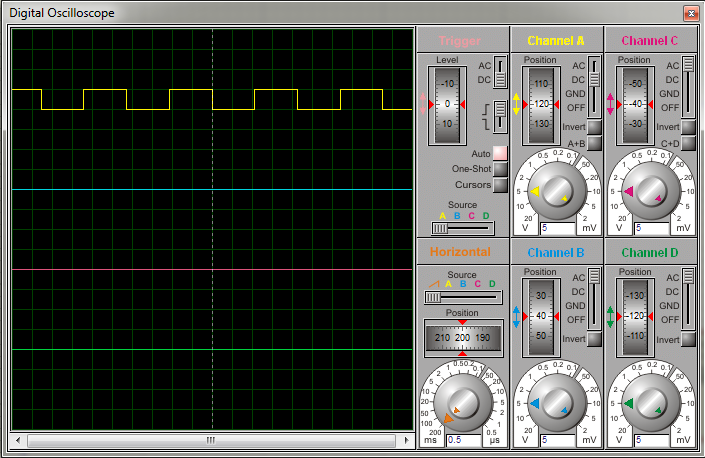Click the yellow pointer on Channel A knob
This screenshot has height=458, width=705.
pyautogui.click(x=534, y=191)
